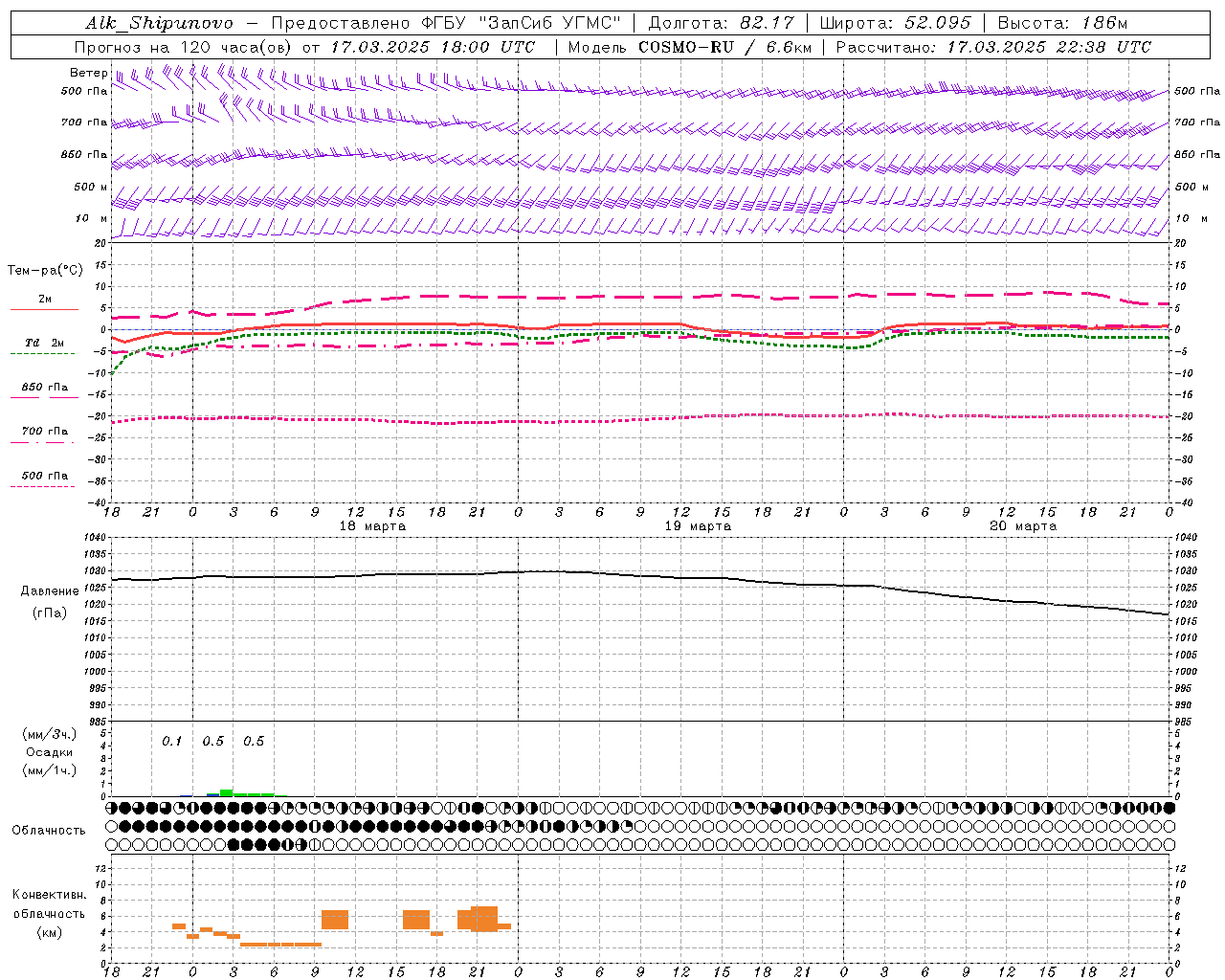Viewport: 1225px width, 980px height.
Task: Select the model label COSMO-RU / 6.6км
Action: [724, 47]
